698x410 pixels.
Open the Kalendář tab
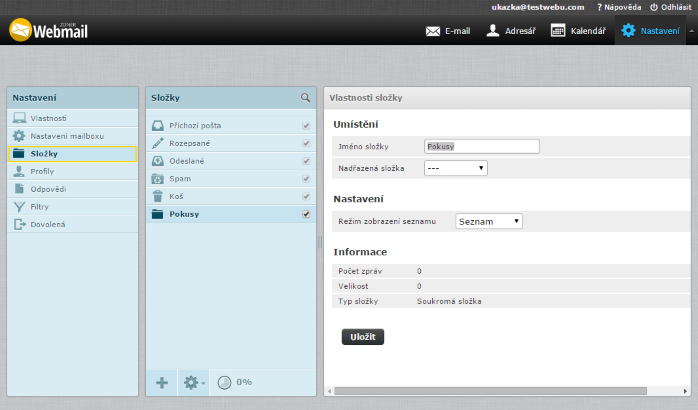pos(578,31)
